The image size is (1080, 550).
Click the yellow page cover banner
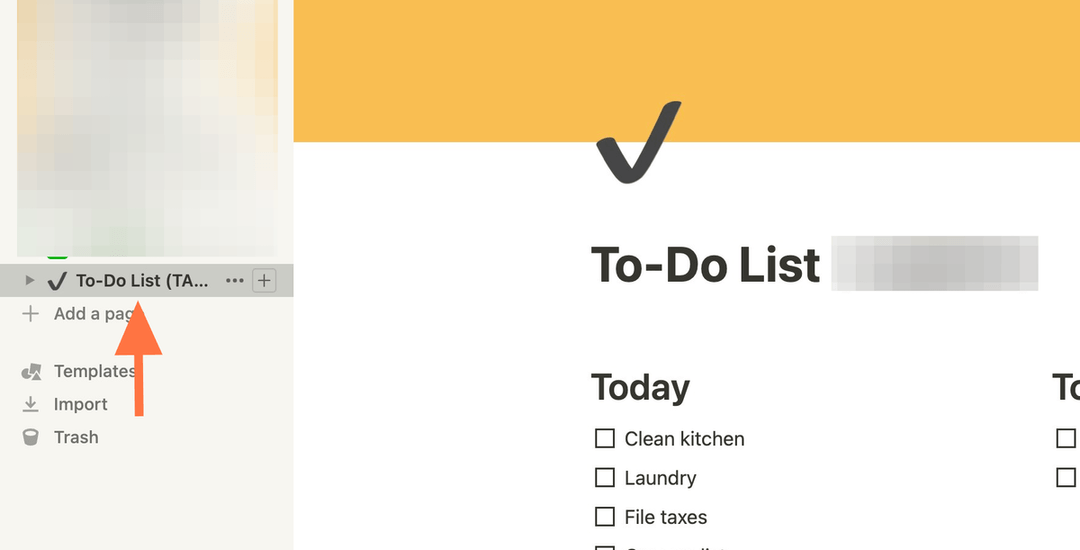pyautogui.click(x=687, y=70)
